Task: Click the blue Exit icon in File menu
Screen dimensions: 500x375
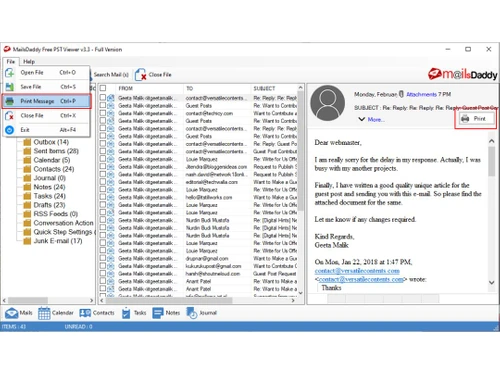Action: [10, 130]
